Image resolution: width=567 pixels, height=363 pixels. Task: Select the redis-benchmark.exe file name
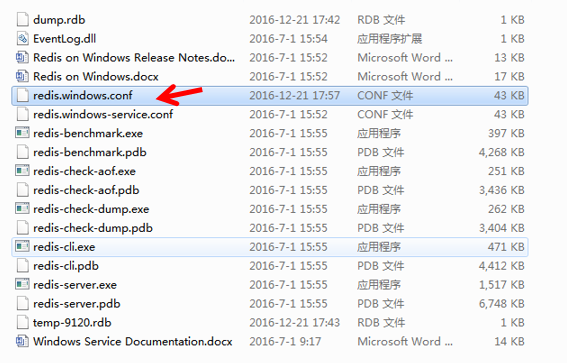point(88,133)
